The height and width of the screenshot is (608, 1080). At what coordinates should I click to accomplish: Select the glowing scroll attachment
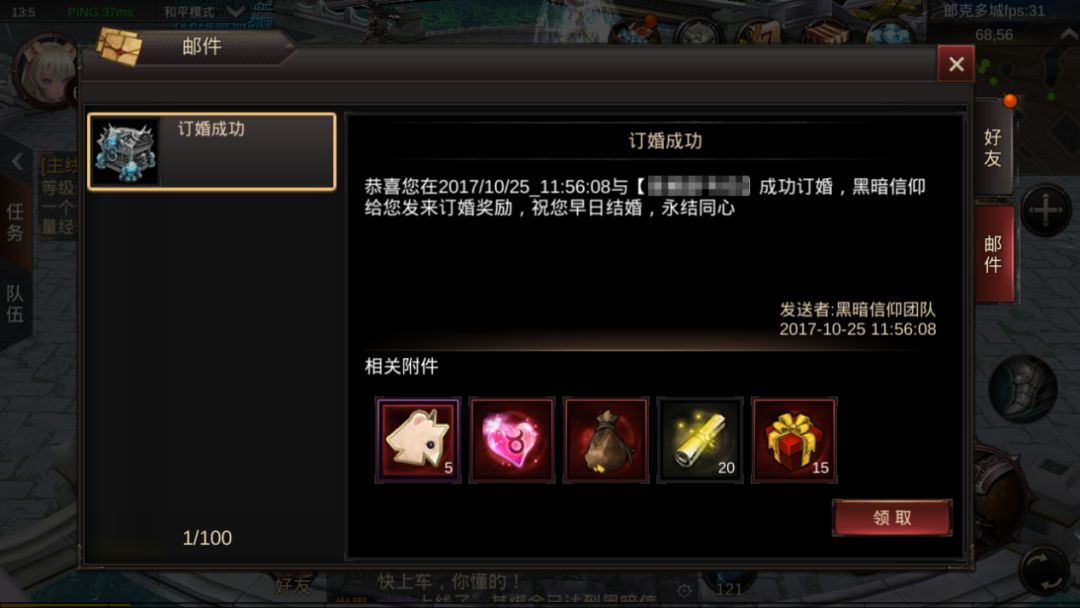pos(700,440)
